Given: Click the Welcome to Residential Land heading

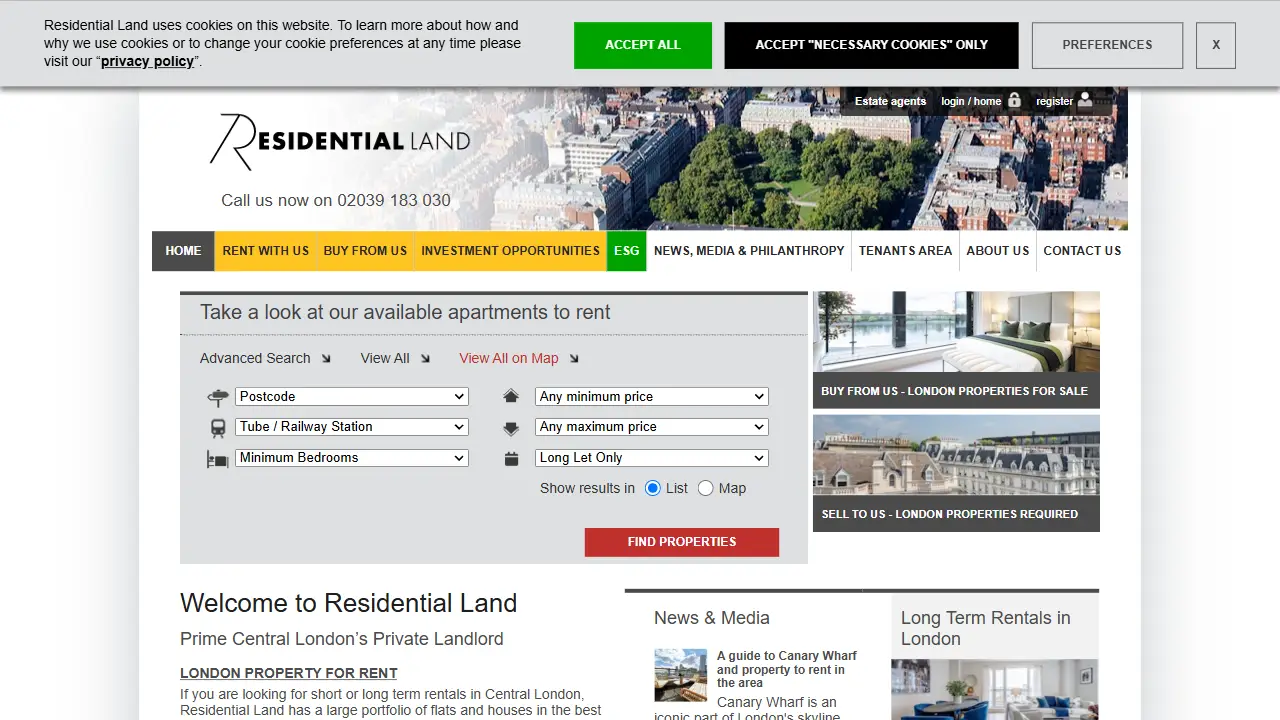Looking at the screenshot, I should coord(349,603).
